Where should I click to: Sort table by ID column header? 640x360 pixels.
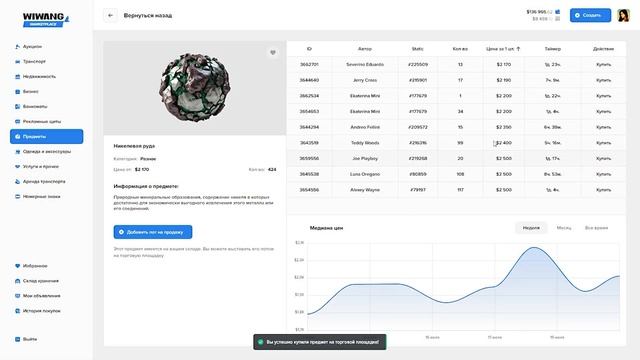click(x=309, y=49)
